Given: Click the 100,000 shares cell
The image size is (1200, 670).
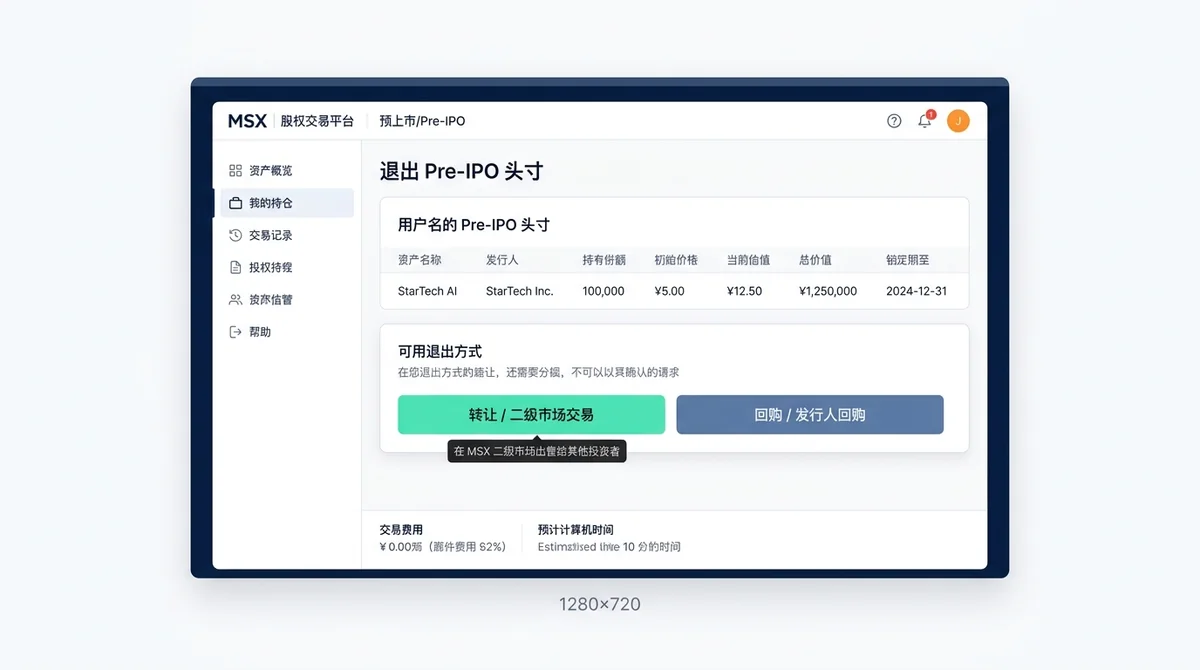Looking at the screenshot, I should coord(604,291).
